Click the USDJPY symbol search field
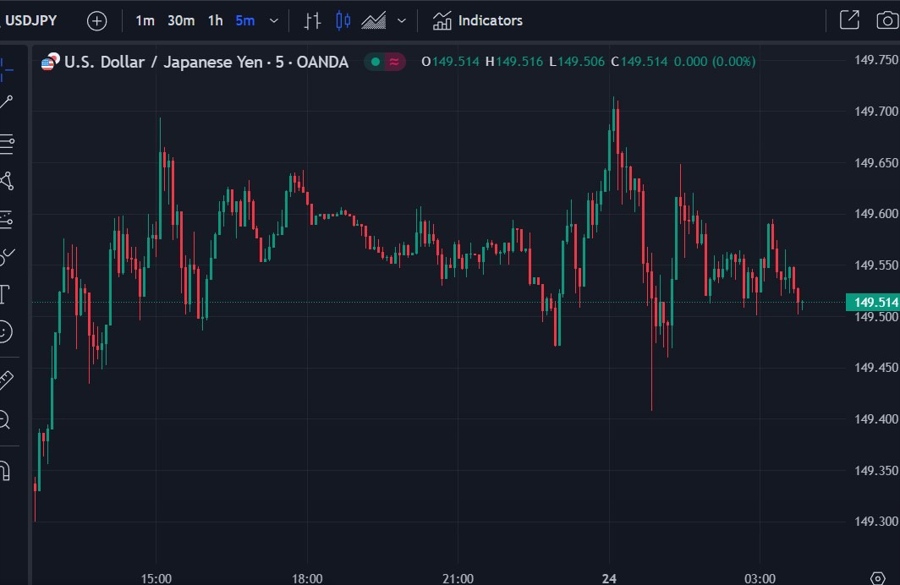This screenshot has height=585, width=900. point(31,21)
